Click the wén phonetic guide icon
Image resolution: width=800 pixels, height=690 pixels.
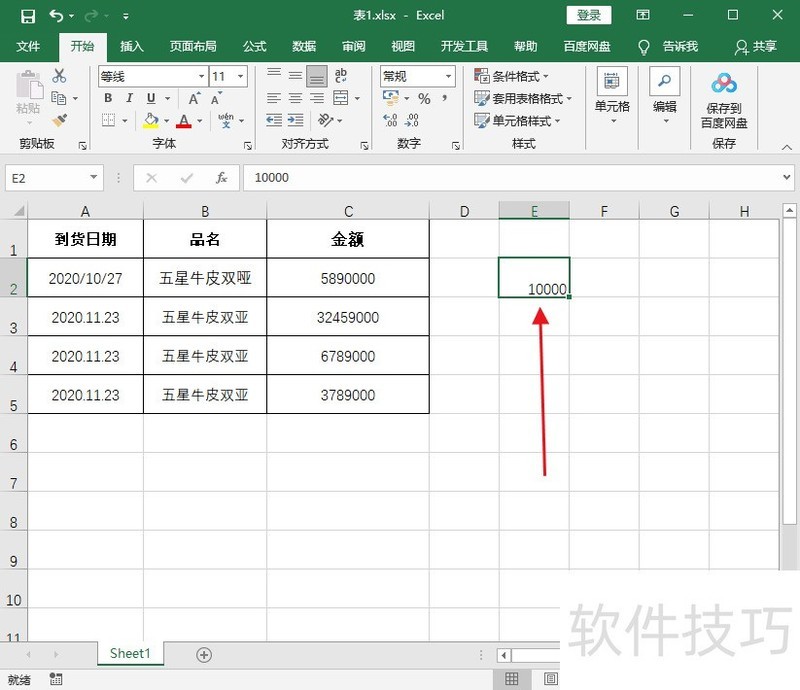pyautogui.click(x=226, y=120)
